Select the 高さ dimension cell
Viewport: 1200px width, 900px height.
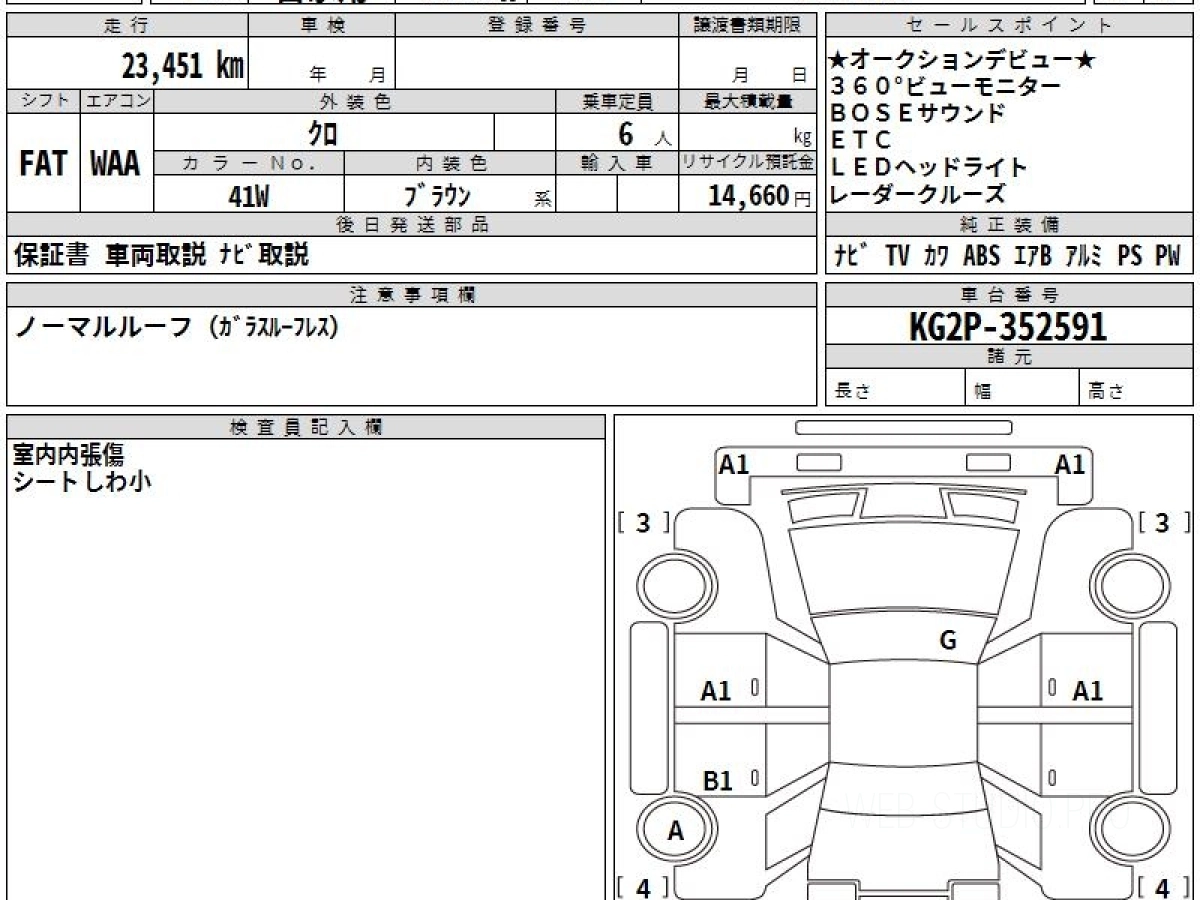pos(1137,389)
